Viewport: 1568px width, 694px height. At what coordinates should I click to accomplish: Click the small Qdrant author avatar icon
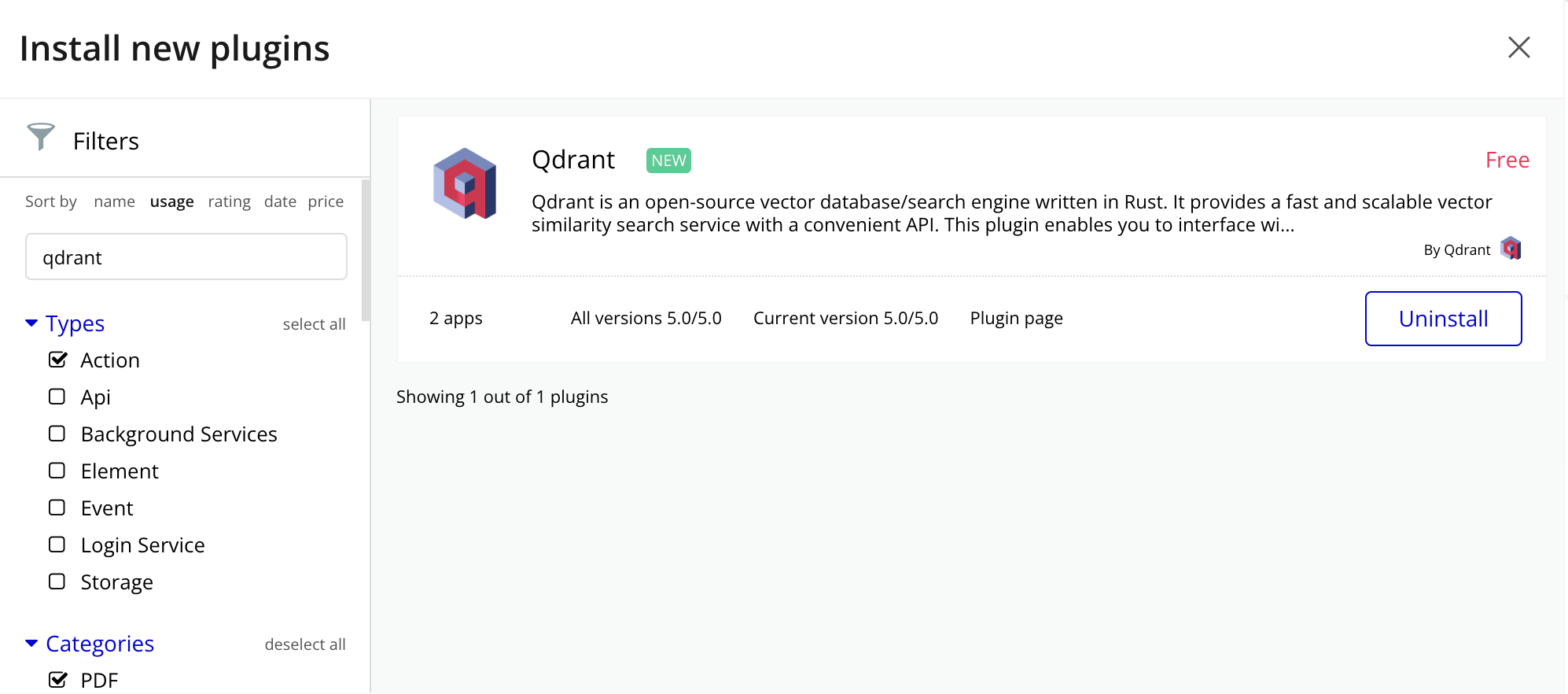coord(1511,249)
